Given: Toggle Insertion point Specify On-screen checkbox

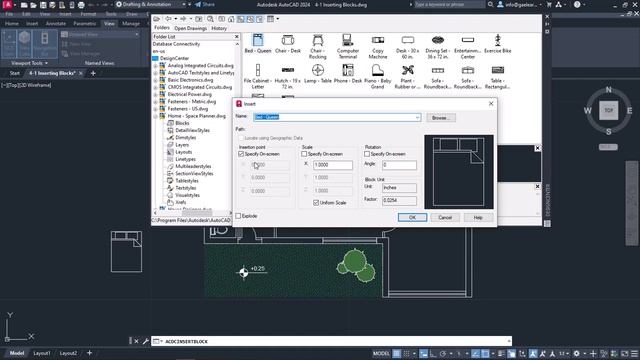Looking at the screenshot, I should point(241,154).
